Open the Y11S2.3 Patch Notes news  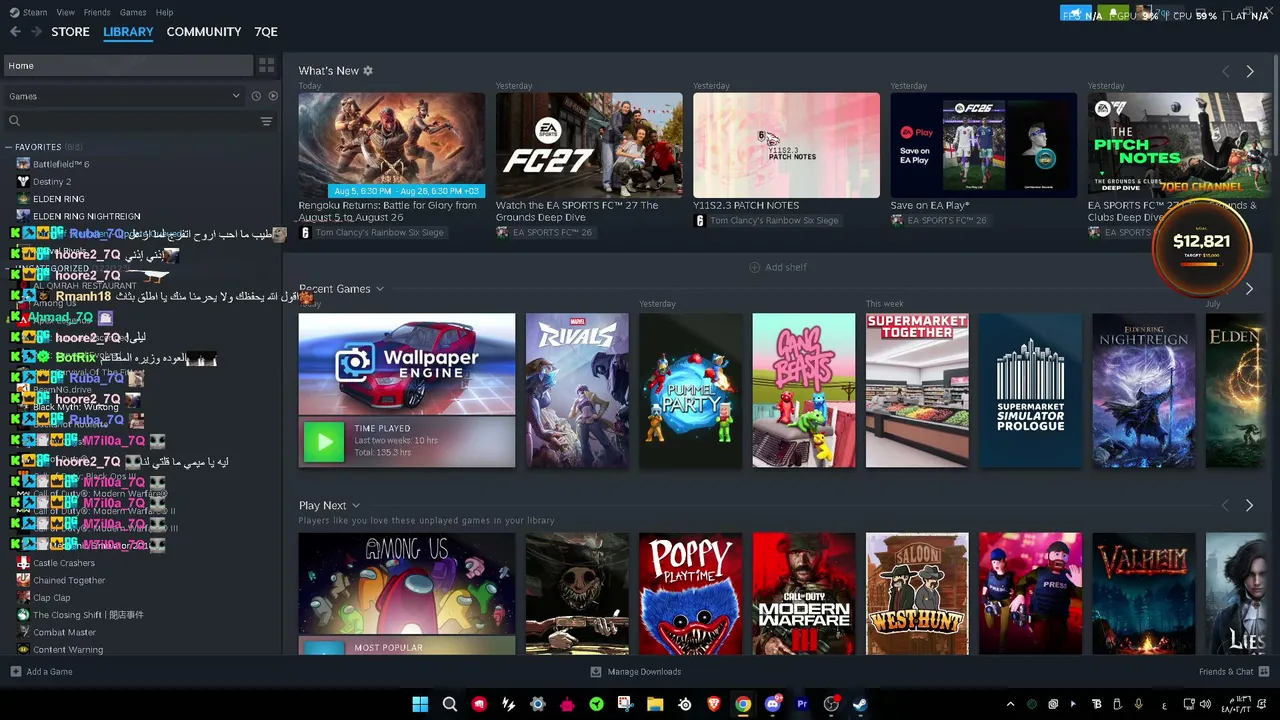(x=786, y=145)
